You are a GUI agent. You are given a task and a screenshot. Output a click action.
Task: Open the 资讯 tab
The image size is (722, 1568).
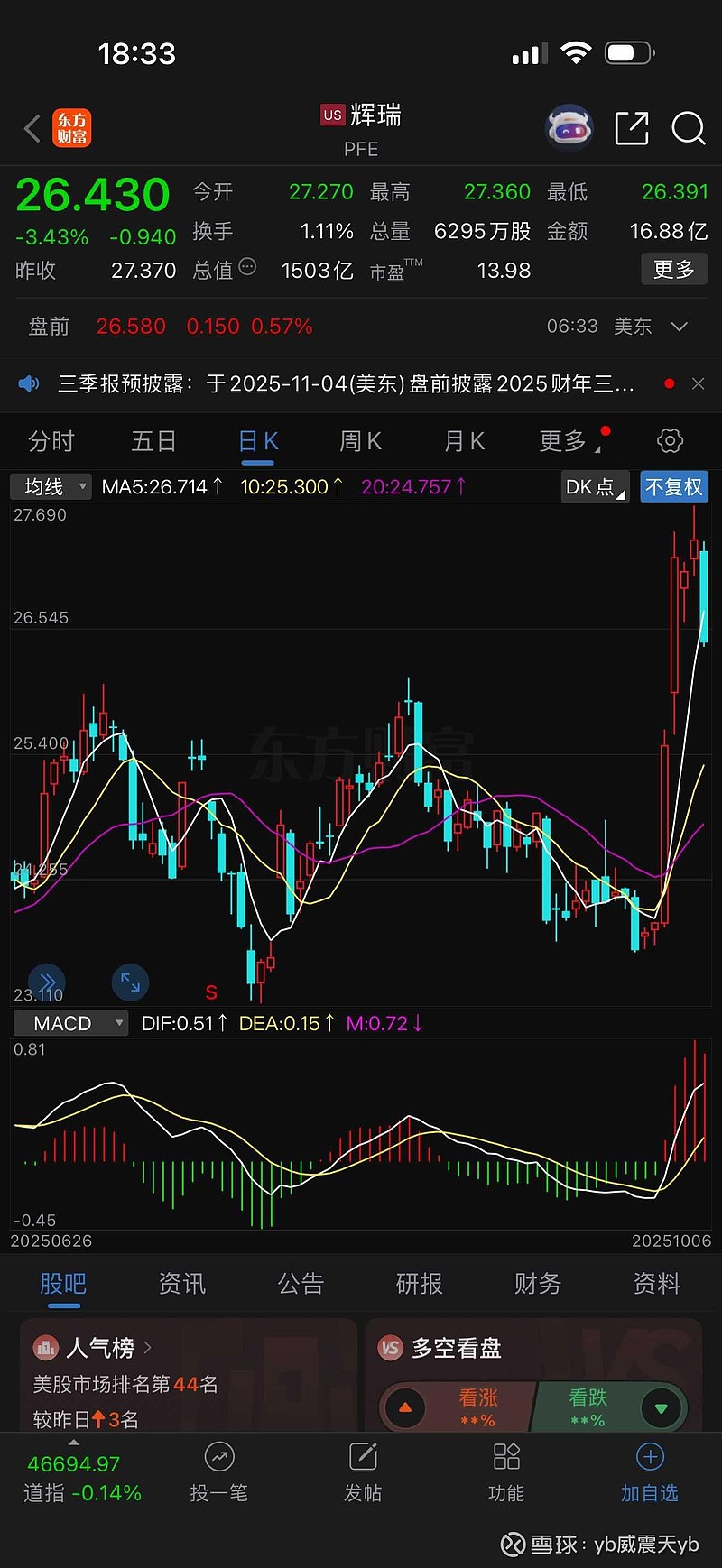(x=181, y=1283)
